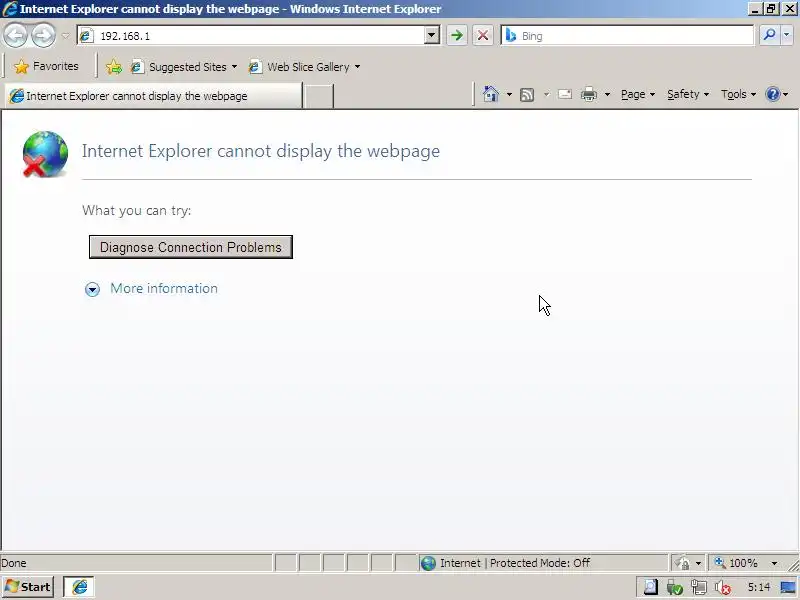Viewport: 800px width, 600px height.
Task: Click the Help question mark icon
Action: point(773,94)
